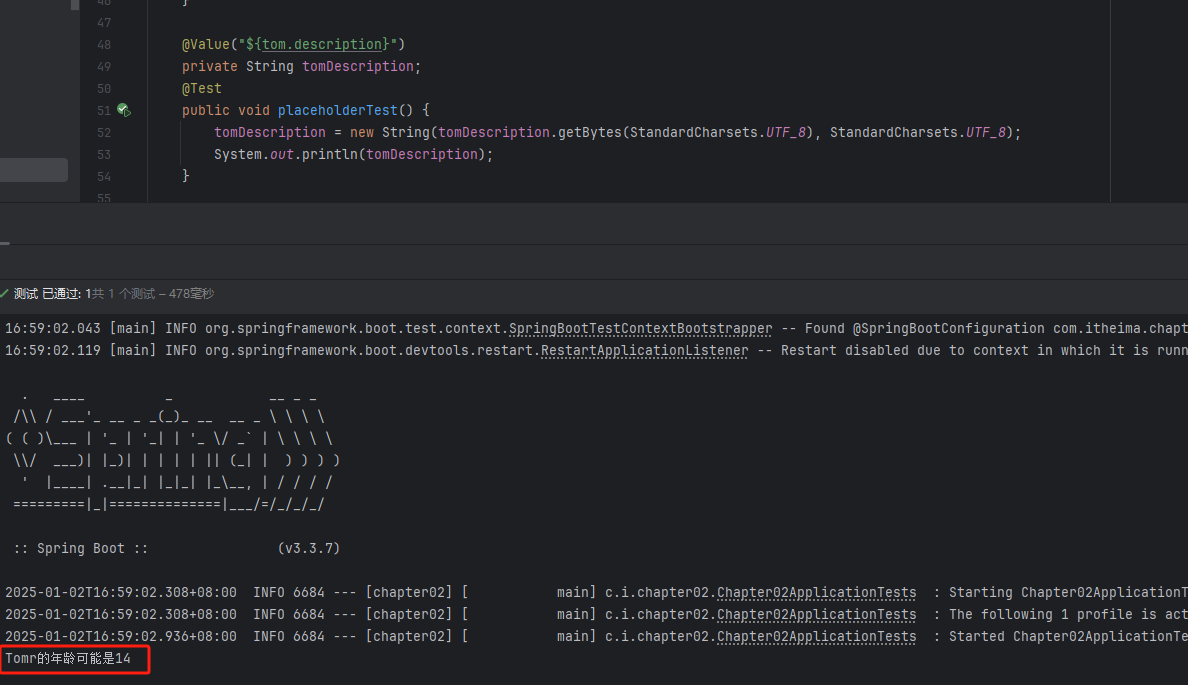This screenshot has width=1188, height=685.
Task: Open the RestartApplicationListener class link
Action: pos(644,350)
